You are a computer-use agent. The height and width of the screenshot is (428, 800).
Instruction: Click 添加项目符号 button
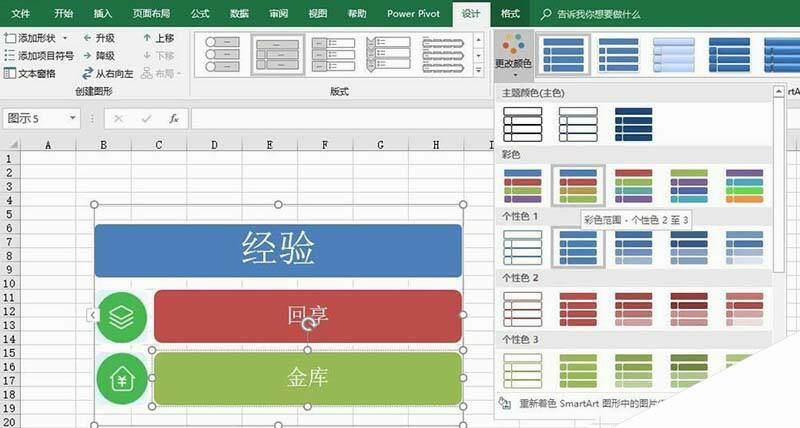click(x=39, y=56)
